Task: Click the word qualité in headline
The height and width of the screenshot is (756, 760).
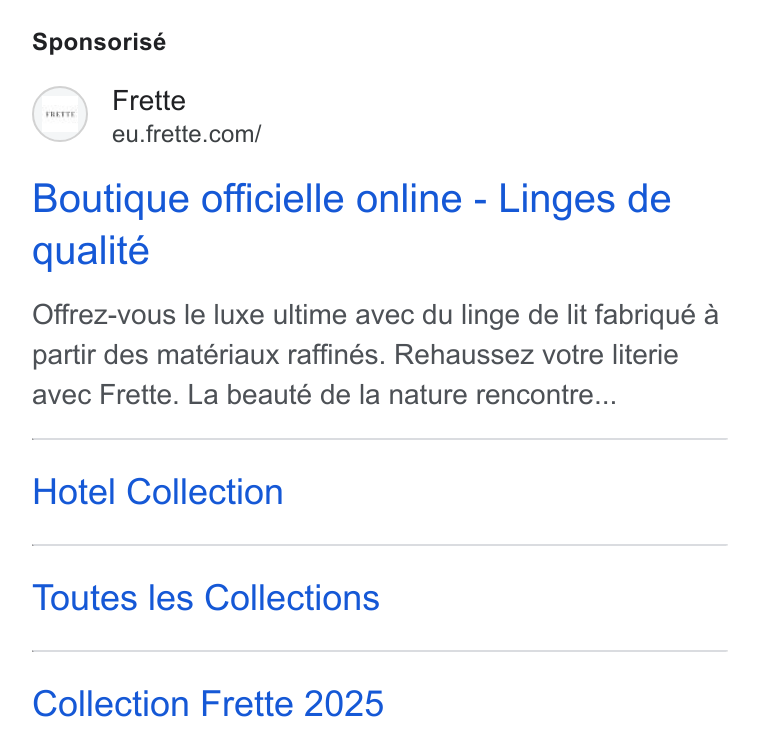Action: (91, 251)
